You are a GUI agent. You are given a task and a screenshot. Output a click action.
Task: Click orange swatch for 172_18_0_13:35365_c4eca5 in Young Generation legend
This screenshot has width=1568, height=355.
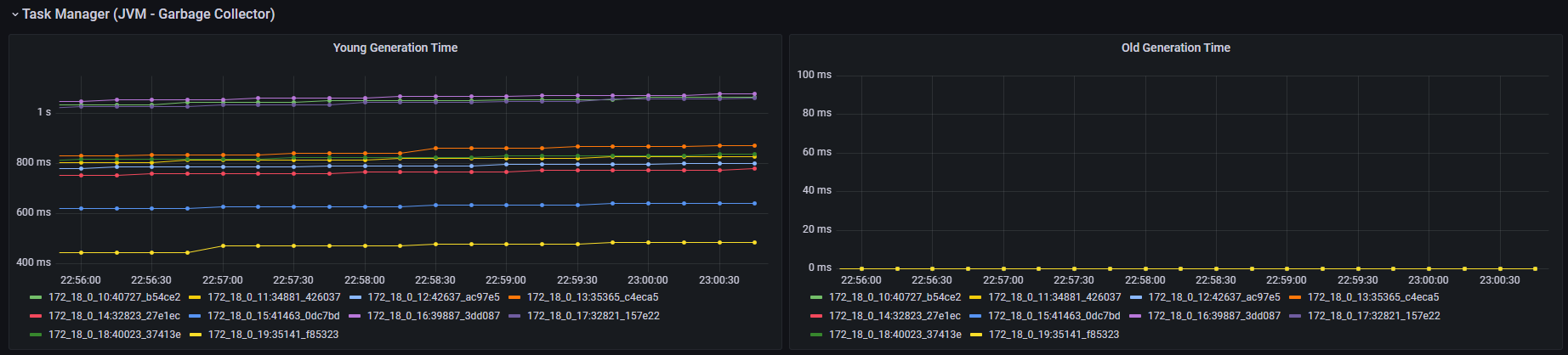tap(514, 297)
